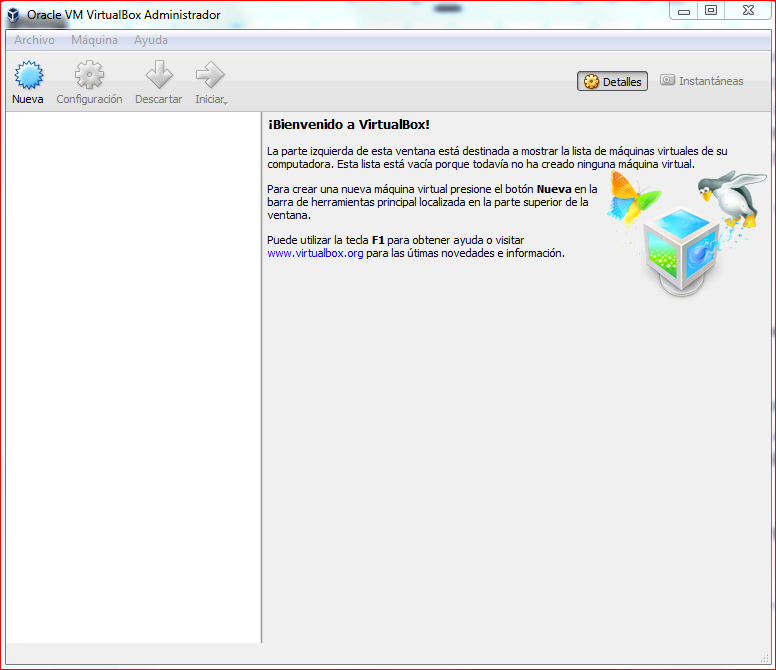The width and height of the screenshot is (776, 670).
Task: Click the VirtualBox icon in the title bar
Action: click(14, 15)
